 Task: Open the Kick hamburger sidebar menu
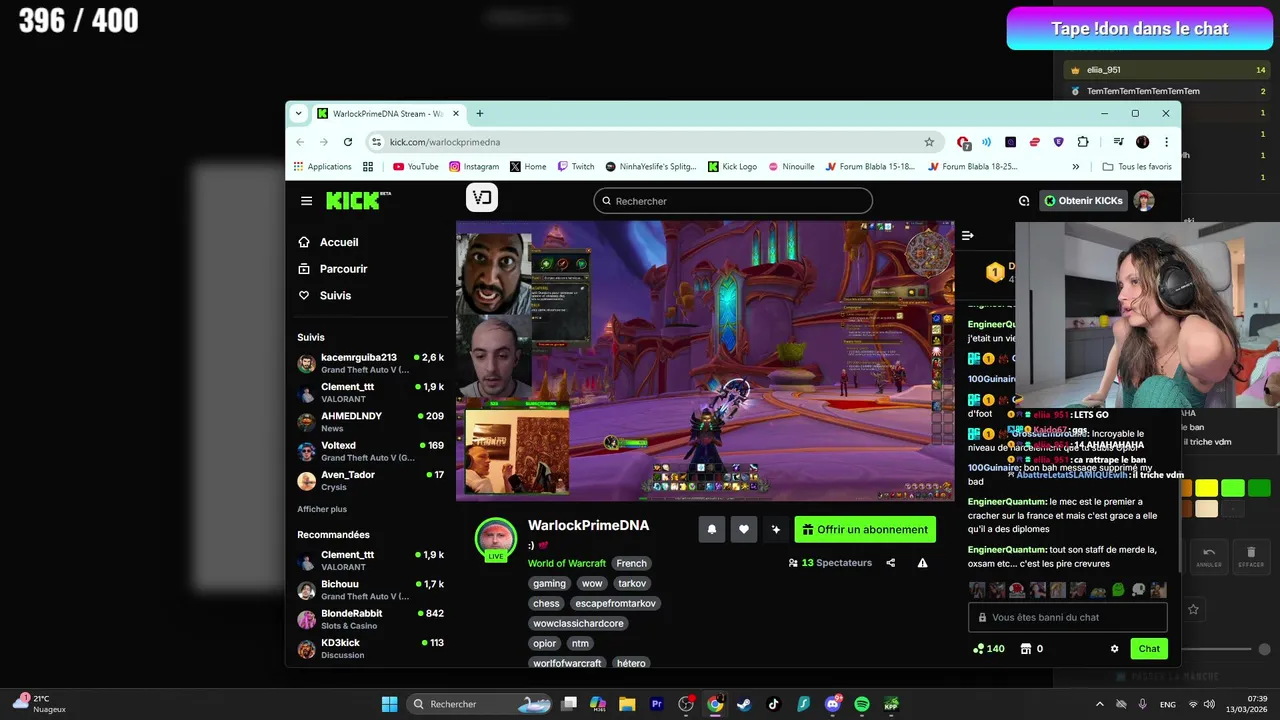(306, 201)
